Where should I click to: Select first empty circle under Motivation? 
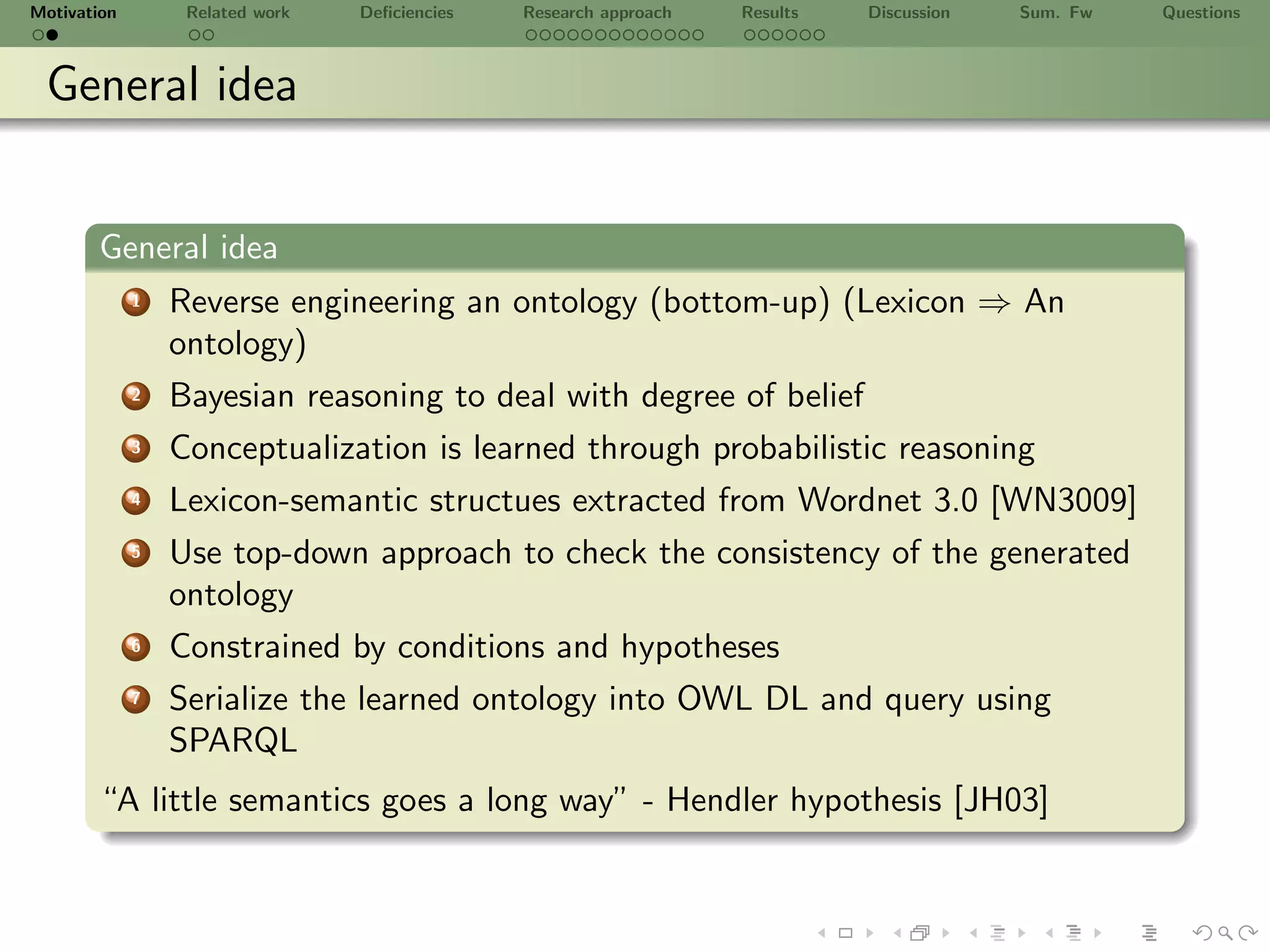click(x=38, y=35)
